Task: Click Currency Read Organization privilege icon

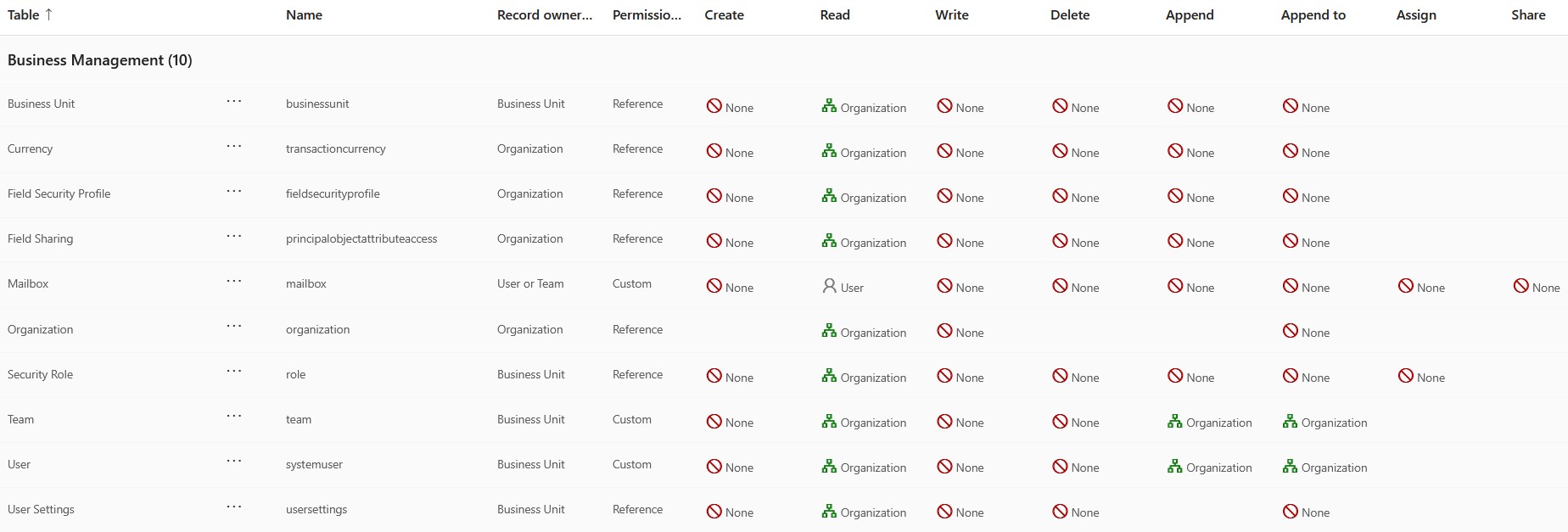Action: [829, 151]
